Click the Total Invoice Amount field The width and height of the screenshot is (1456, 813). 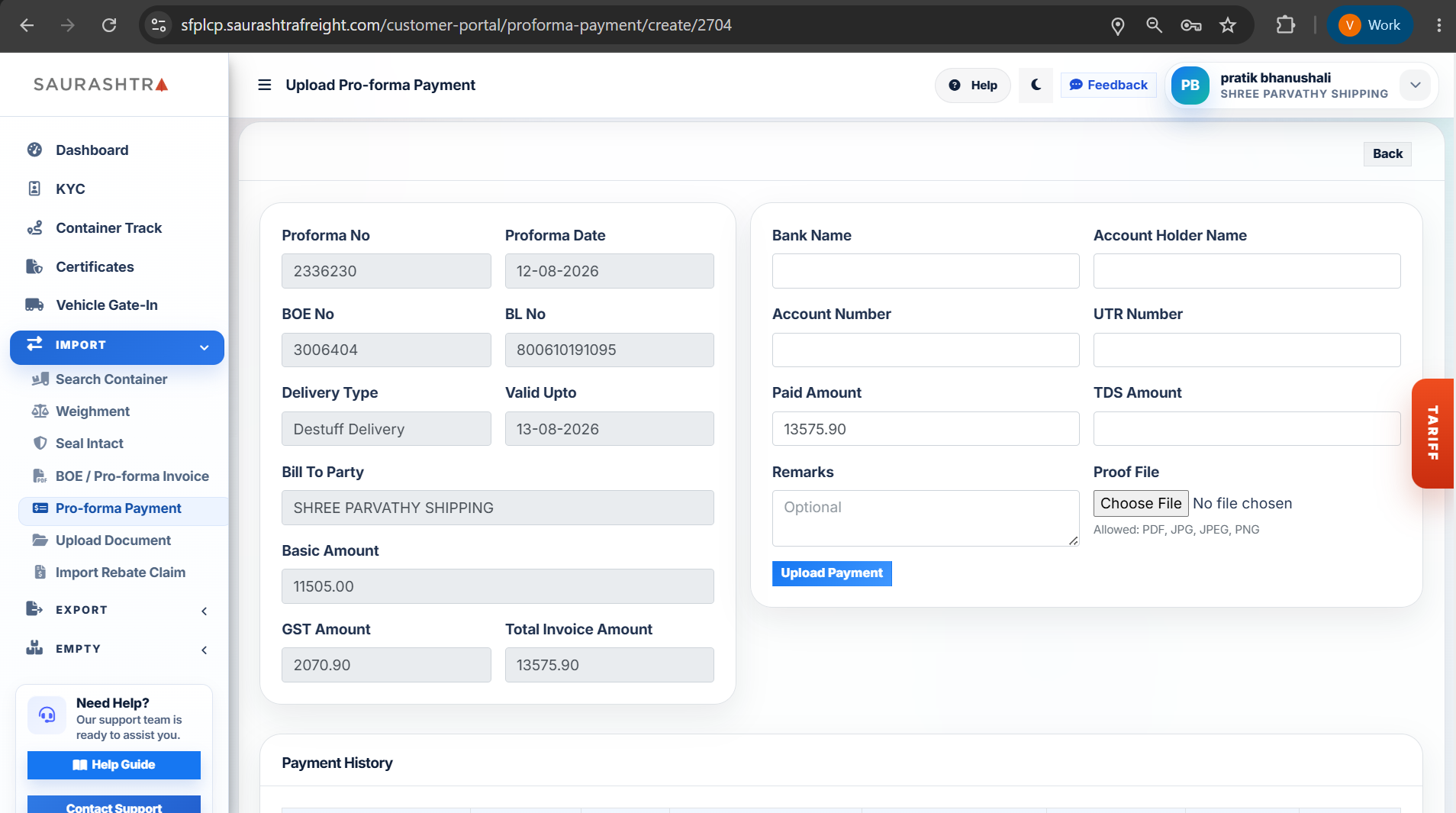pos(609,665)
